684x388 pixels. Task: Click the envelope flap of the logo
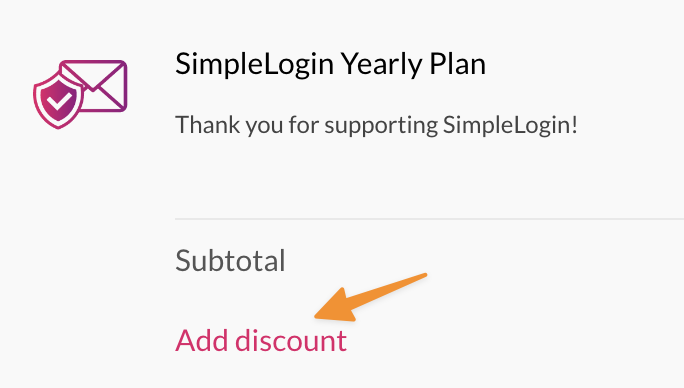[94, 75]
